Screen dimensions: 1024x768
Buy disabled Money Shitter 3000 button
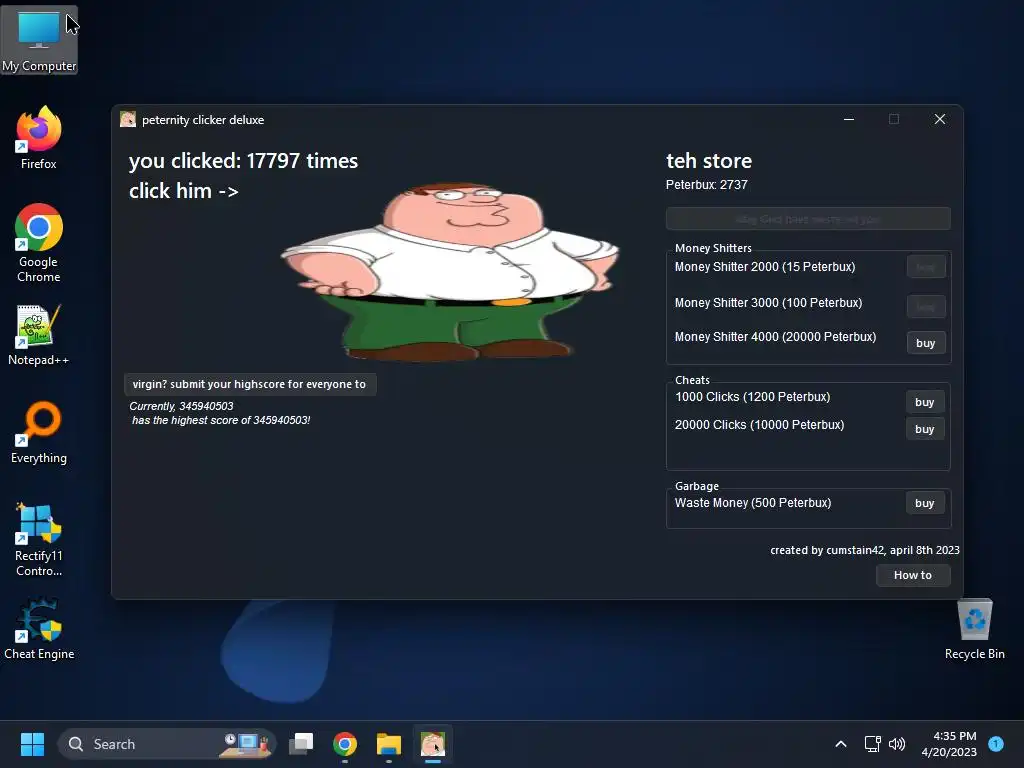[x=925, y=306]
